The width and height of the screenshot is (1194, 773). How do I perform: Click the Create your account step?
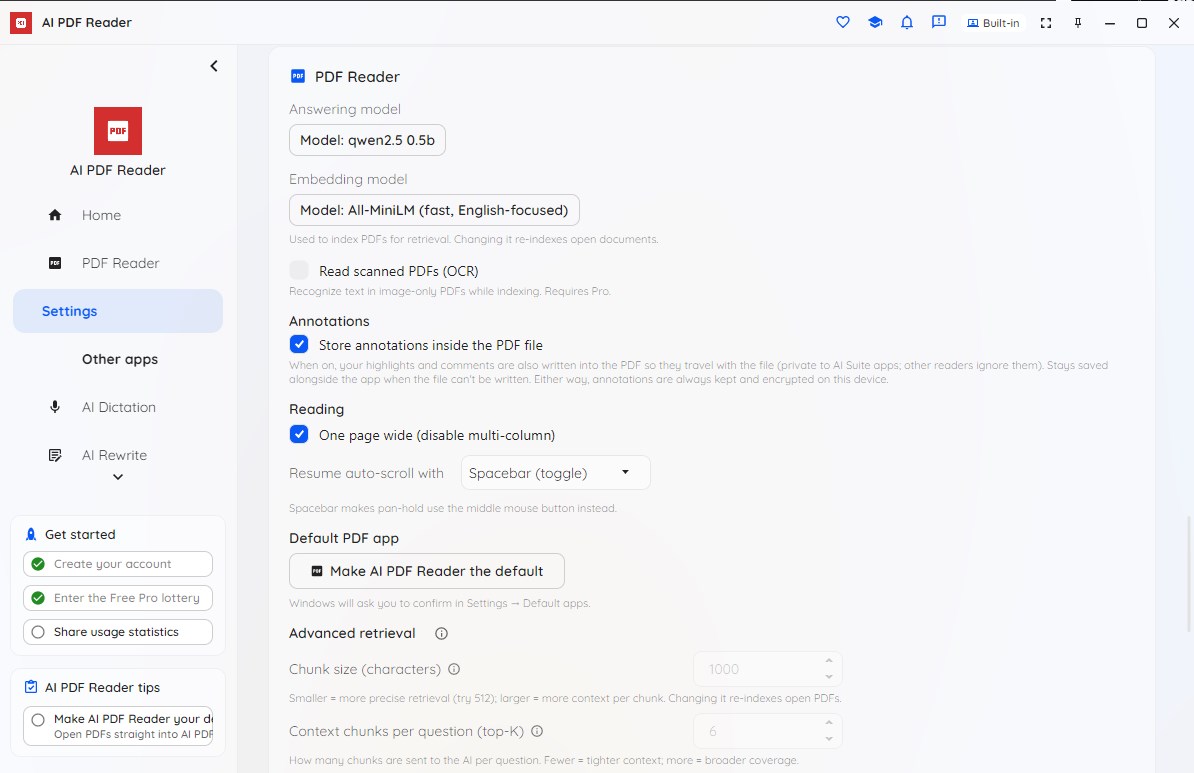[117, 564]
